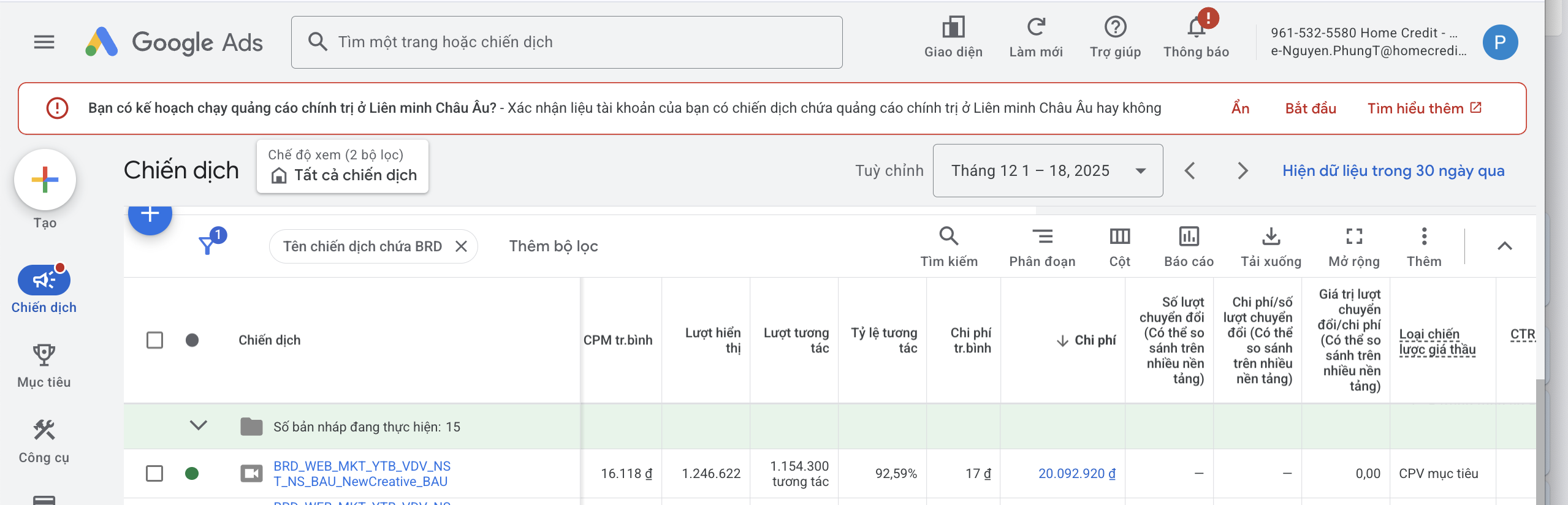
Task: Go to Mục tiêu in the sidebar
Action: click(x=44, y=365)
